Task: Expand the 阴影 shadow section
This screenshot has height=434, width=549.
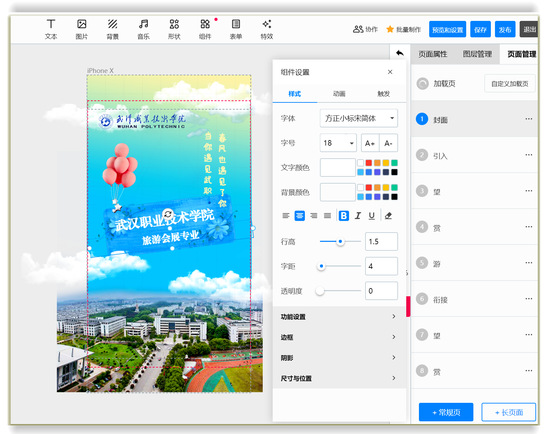Action: pos(339,358)
